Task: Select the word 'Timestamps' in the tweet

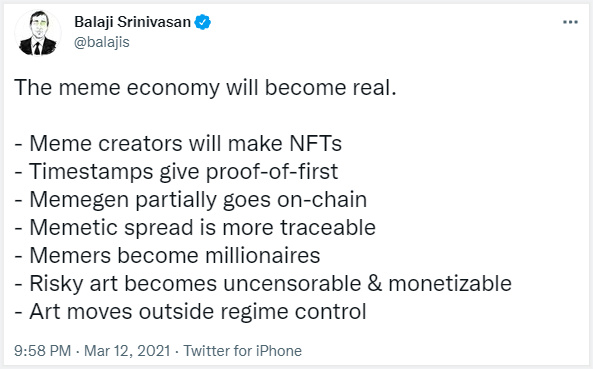Action: click(x=91, y=172)
